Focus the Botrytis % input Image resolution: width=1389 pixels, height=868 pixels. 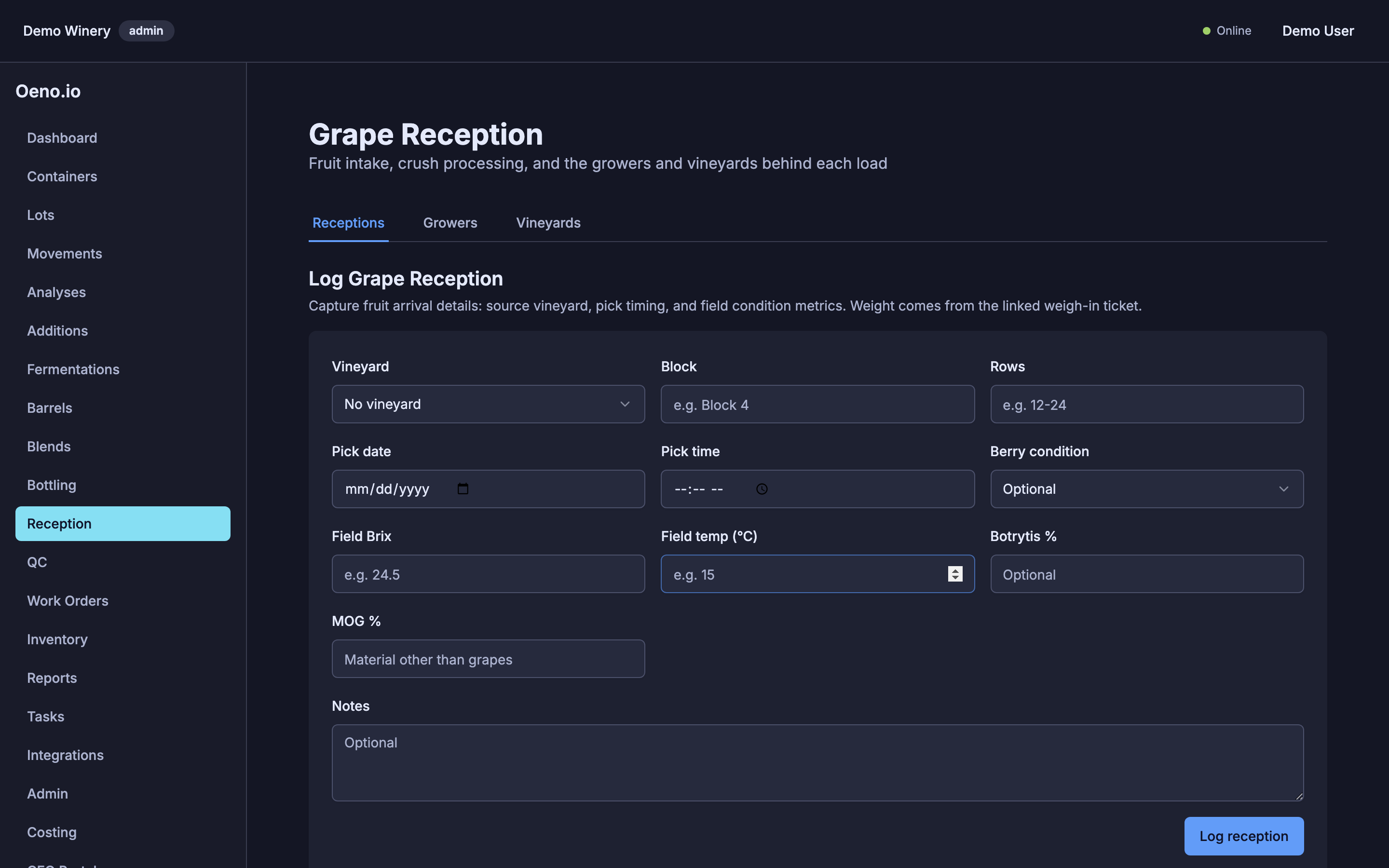1147,574
